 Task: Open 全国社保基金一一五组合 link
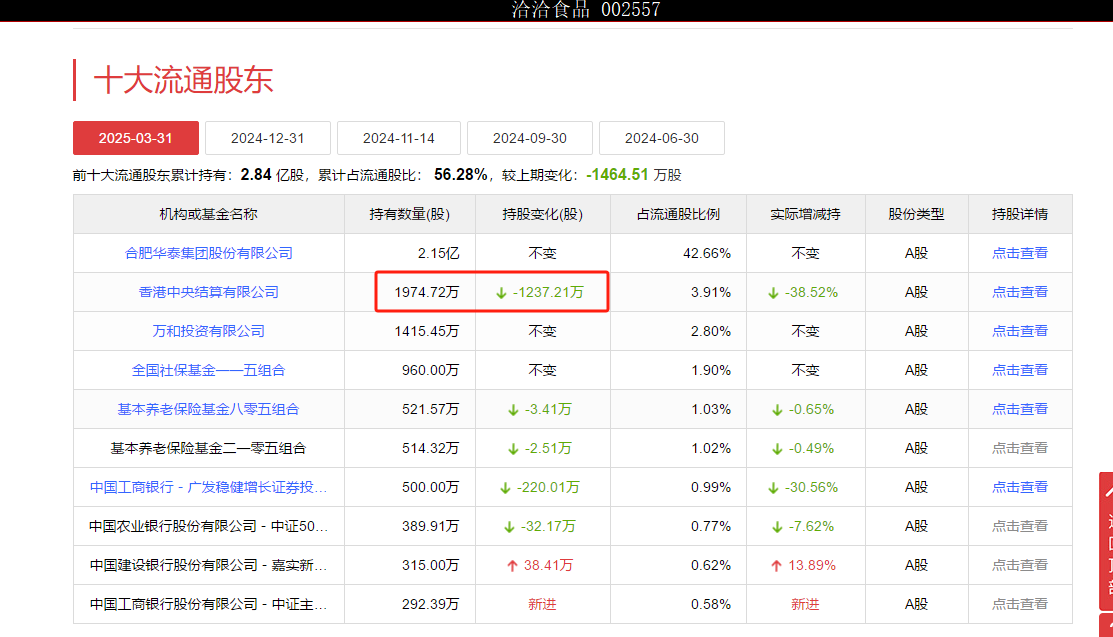[209, 370]
